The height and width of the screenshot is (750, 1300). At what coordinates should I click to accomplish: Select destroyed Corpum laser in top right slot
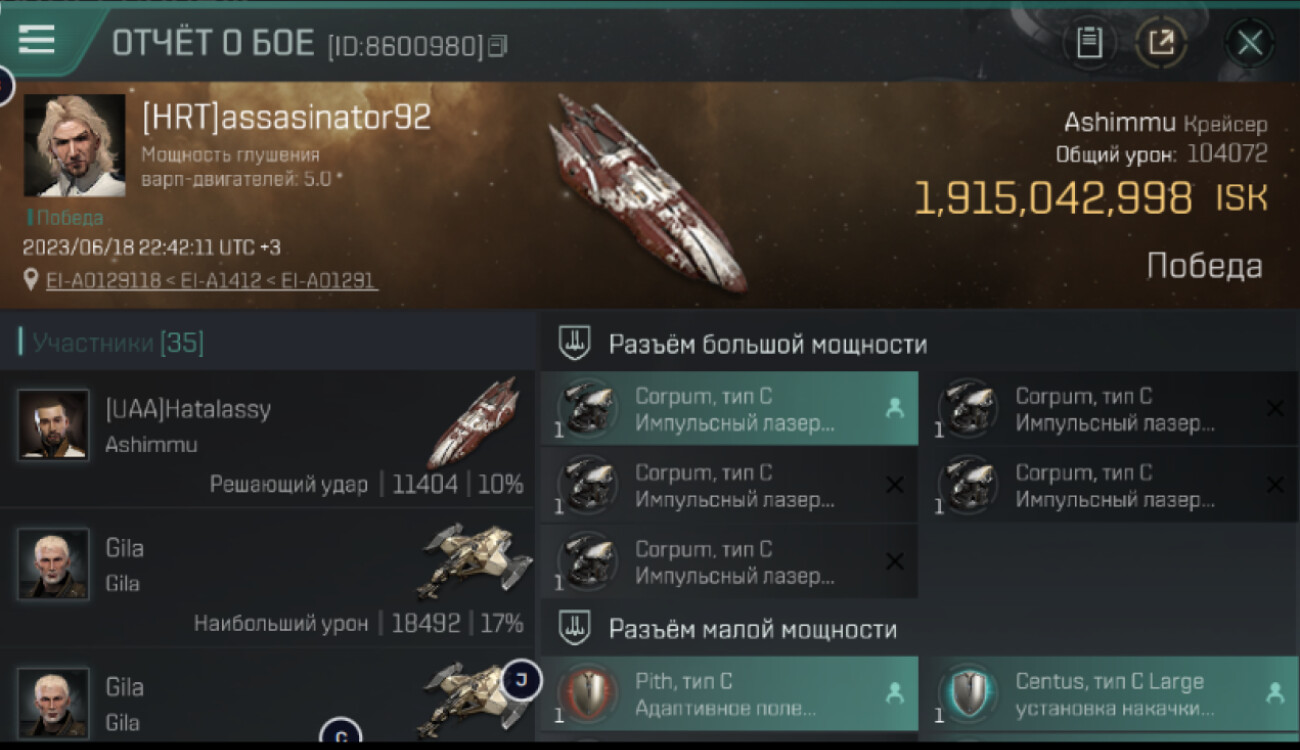[x=1109, y=409]
